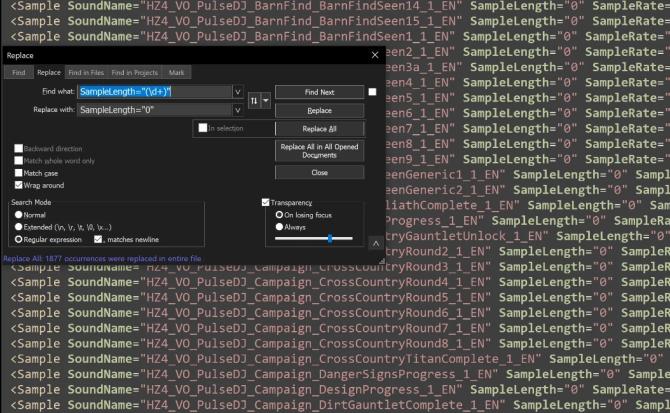Image resolution: width=670 pixels, height=413 pixels.
Task: Collapse the dialog with the caret button
Action: pos(373,242)
